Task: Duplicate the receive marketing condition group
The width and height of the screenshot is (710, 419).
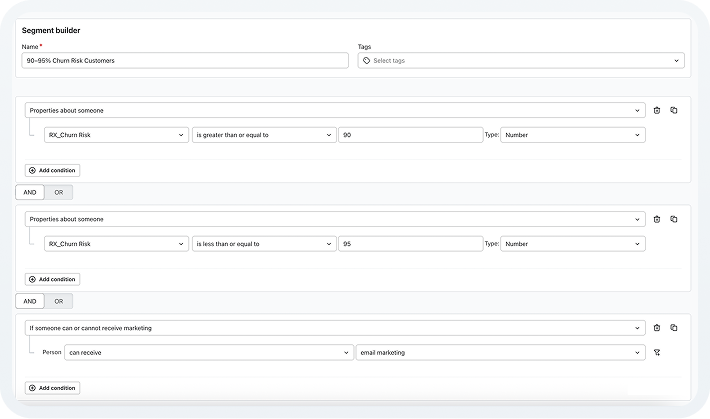Action: pyautogui.click(x=674, y=327)
